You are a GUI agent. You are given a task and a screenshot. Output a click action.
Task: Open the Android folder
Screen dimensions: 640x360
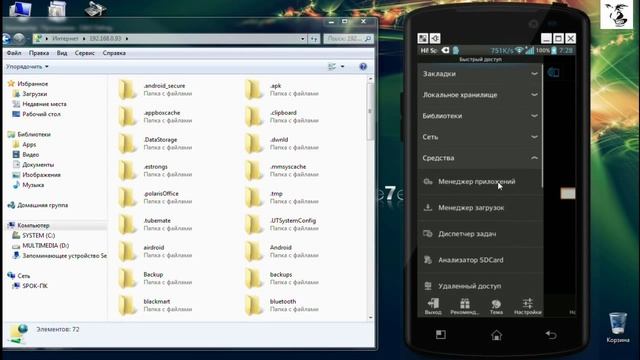(282, 251)
